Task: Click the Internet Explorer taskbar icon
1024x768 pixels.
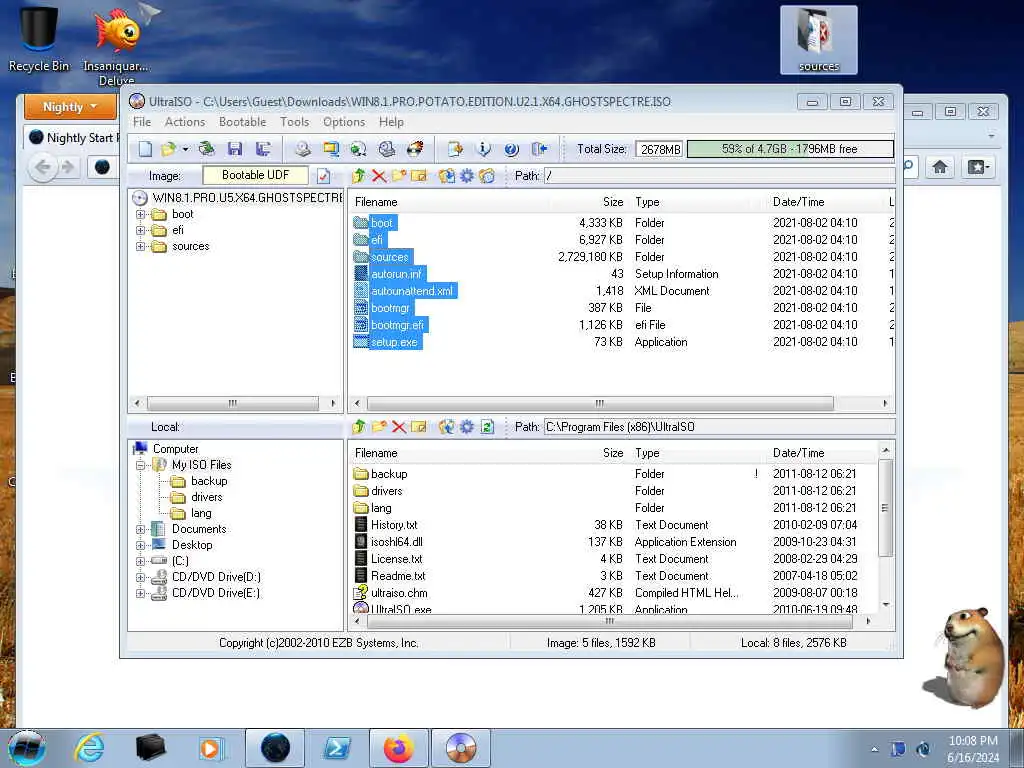Action: 89,748
